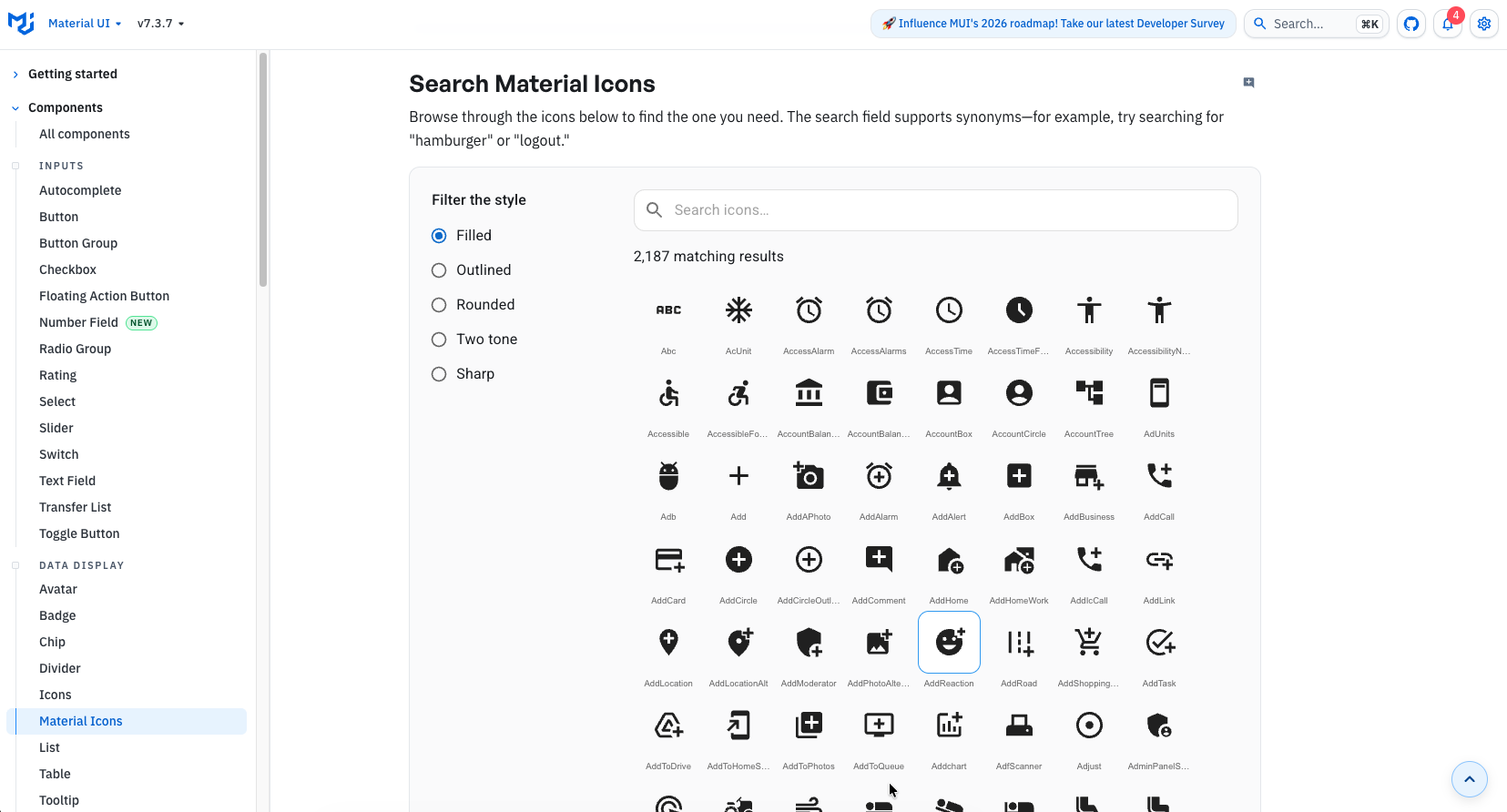Give feedback via the comment icon
The height and width of the screenshot is (812, 1507).
1248,83
